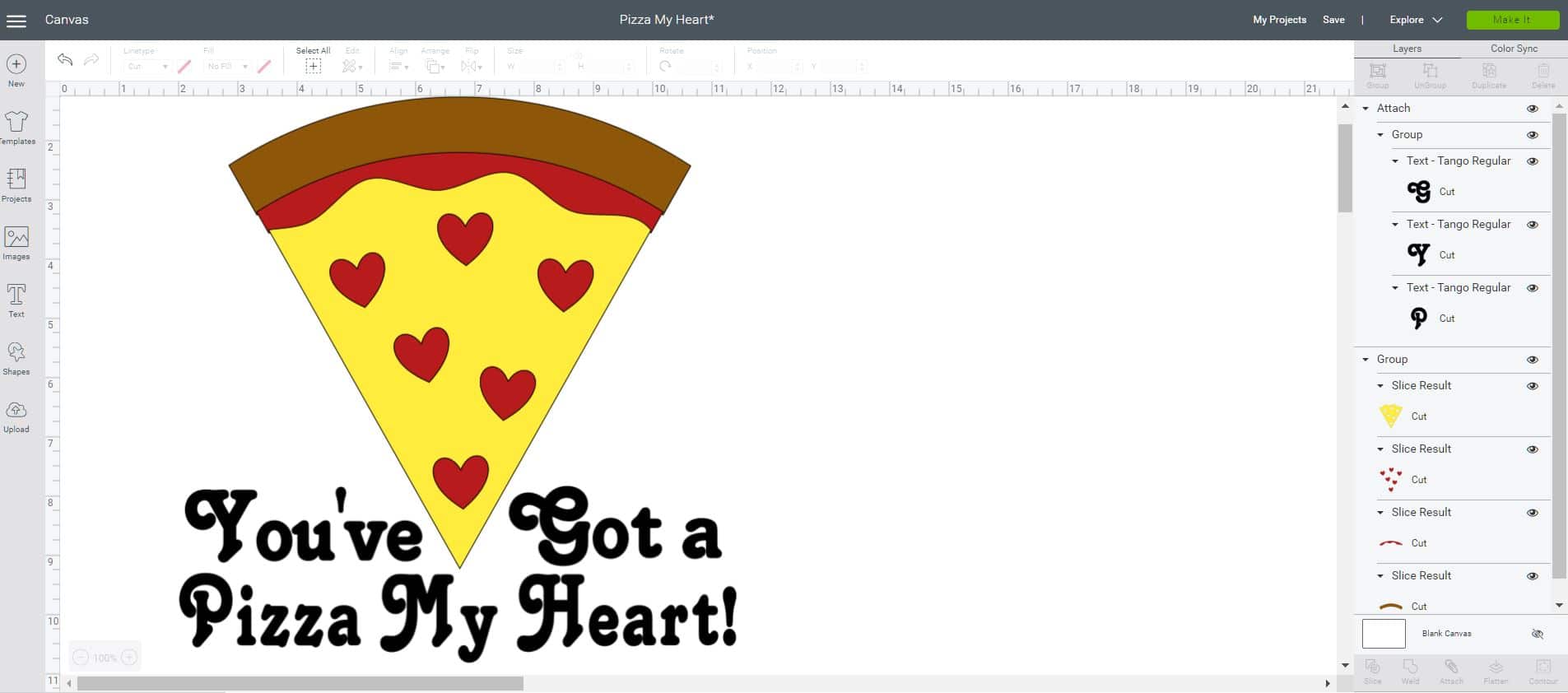Click the Delete trash icon
Screen dimensions: 1568x693
1543,71
